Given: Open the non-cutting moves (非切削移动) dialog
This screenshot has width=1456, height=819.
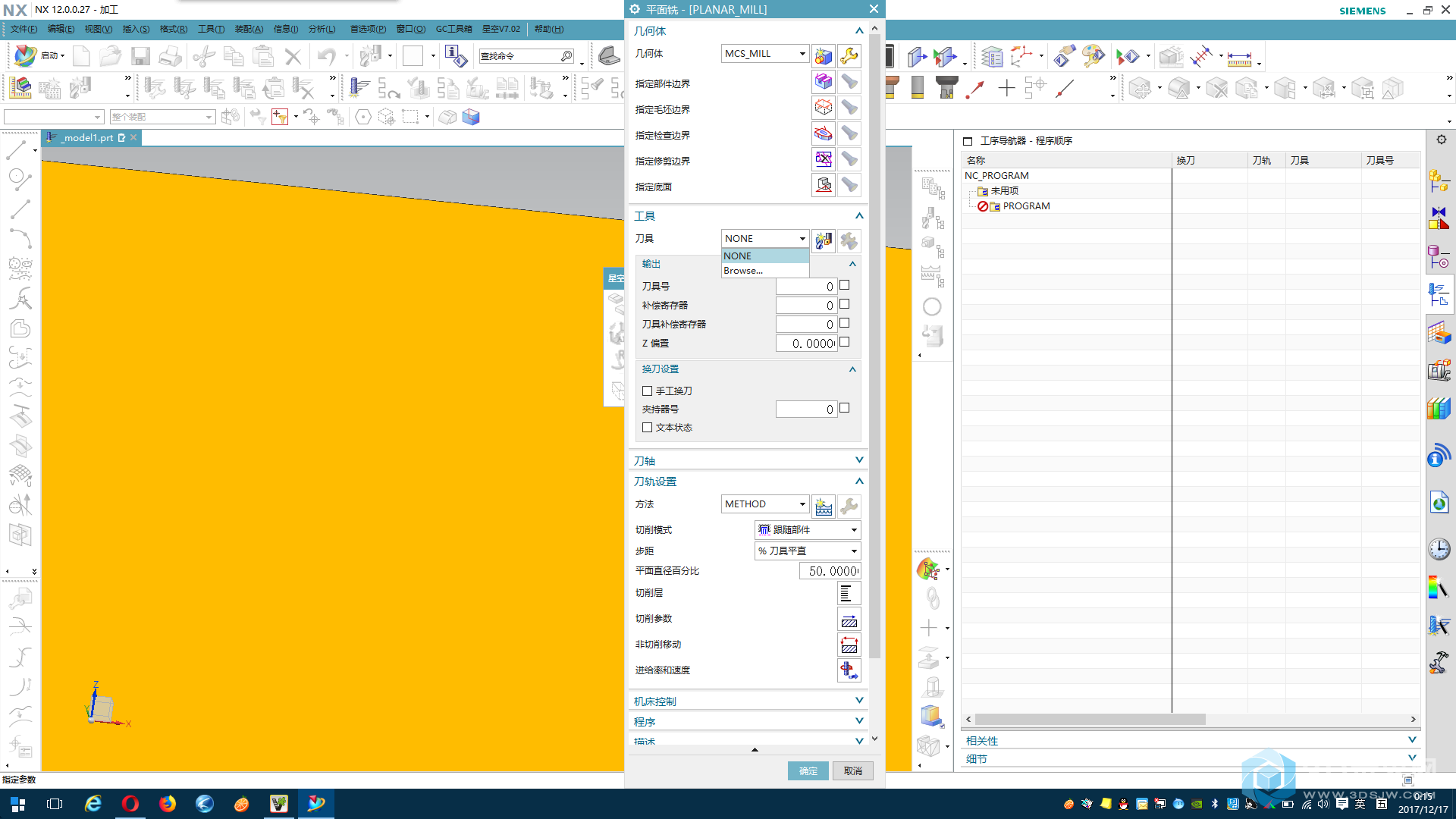Looking at the screenshot, I should pyautogui.click(x=849, y=645).
